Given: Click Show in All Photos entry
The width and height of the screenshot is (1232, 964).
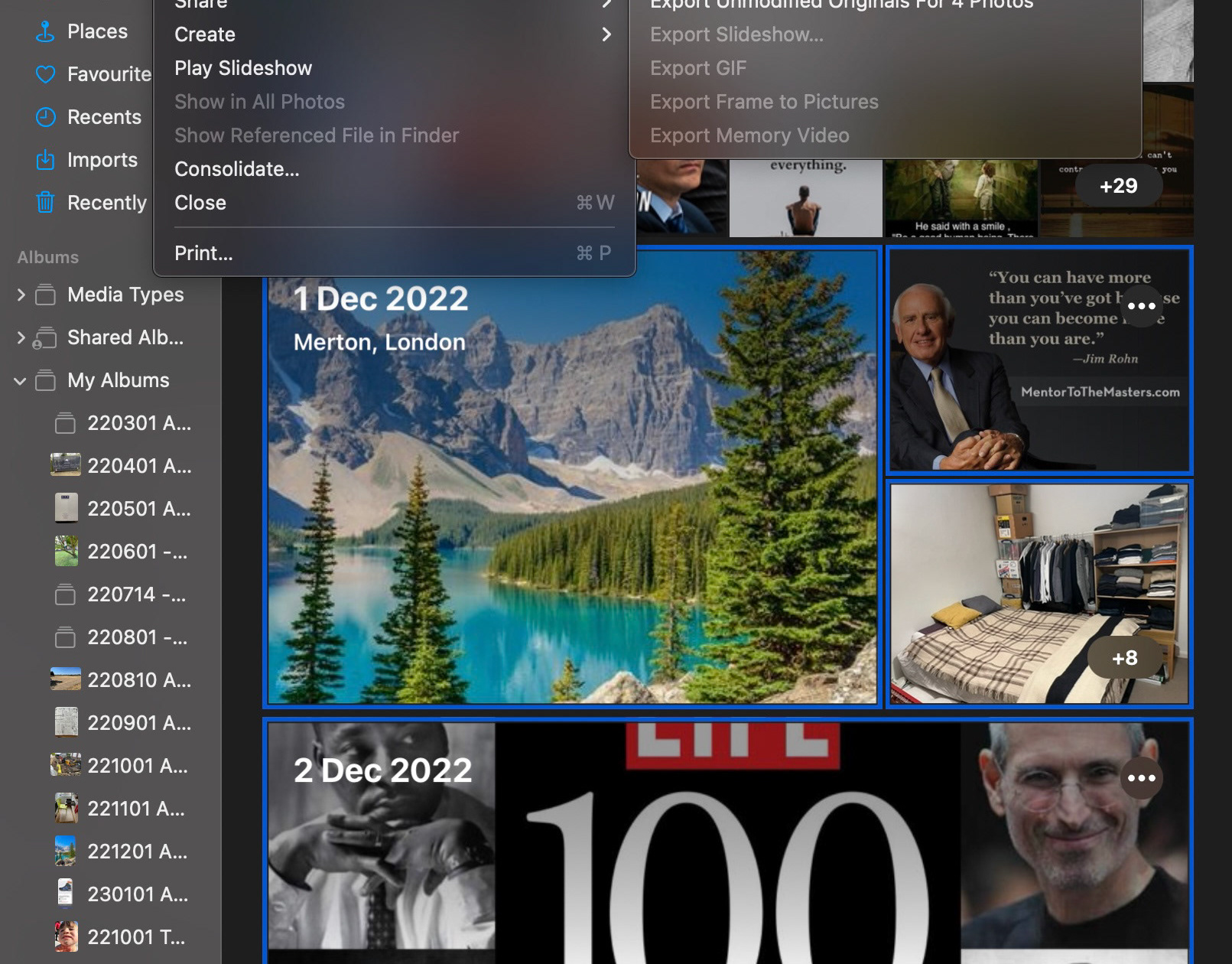Looking at the screenshot, I should pos(395,102).
